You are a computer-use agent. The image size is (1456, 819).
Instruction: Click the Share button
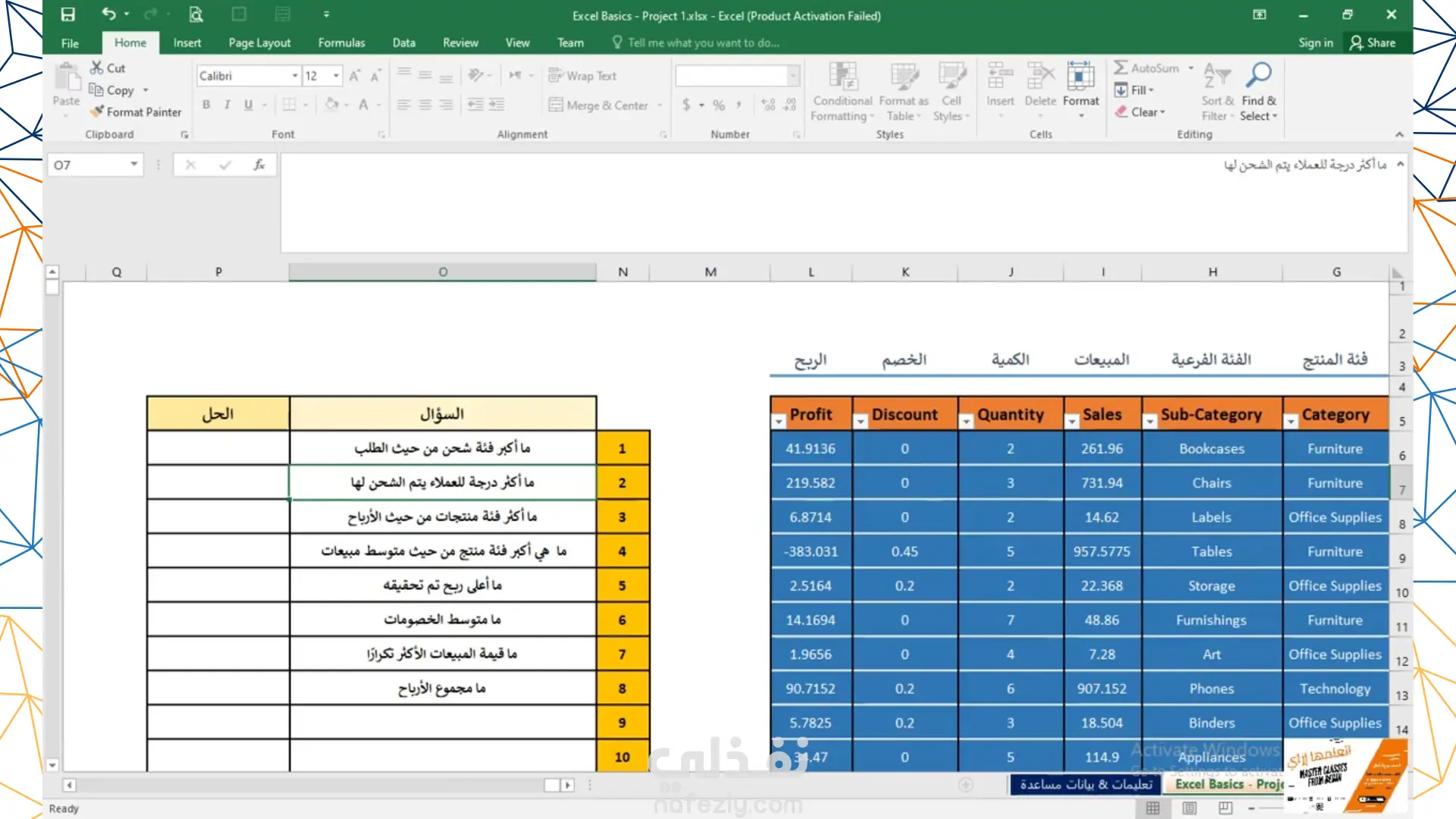[1373, 42]
